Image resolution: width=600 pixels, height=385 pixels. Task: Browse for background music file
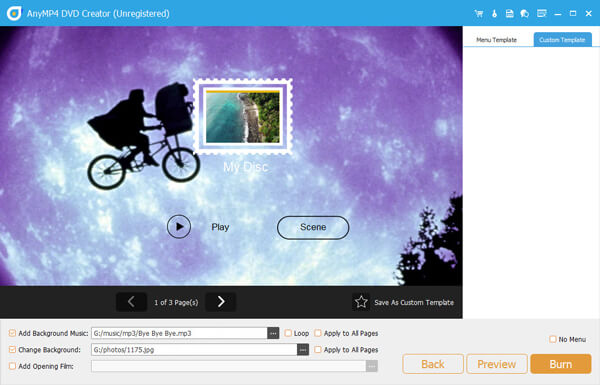(x=273, y=333)
